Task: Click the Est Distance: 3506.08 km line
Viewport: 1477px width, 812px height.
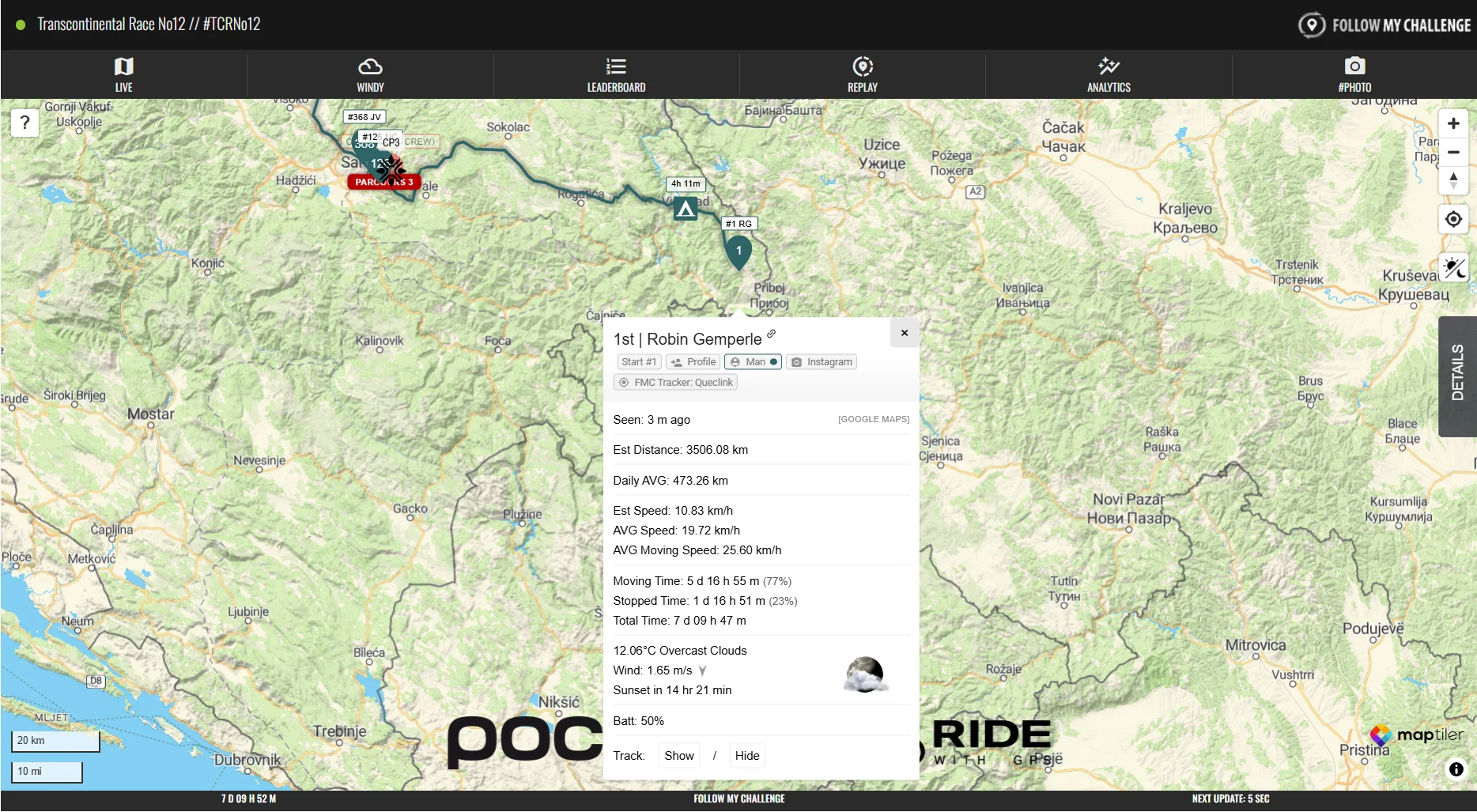Action: pyautogui.click(x=681, y=450)
